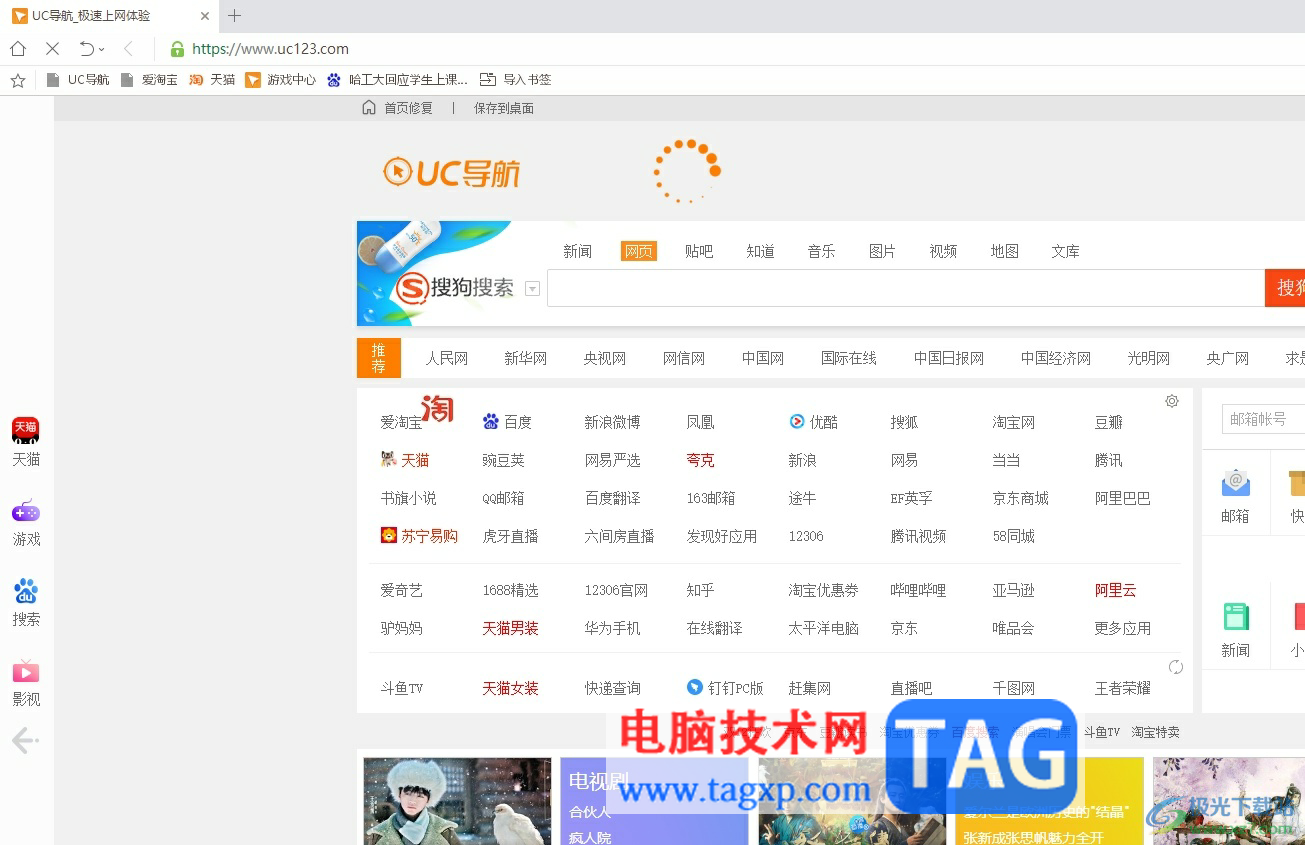The image size is (1305, 845).
Task: Open girl with bird thumbnail
Action: [457, 801]
